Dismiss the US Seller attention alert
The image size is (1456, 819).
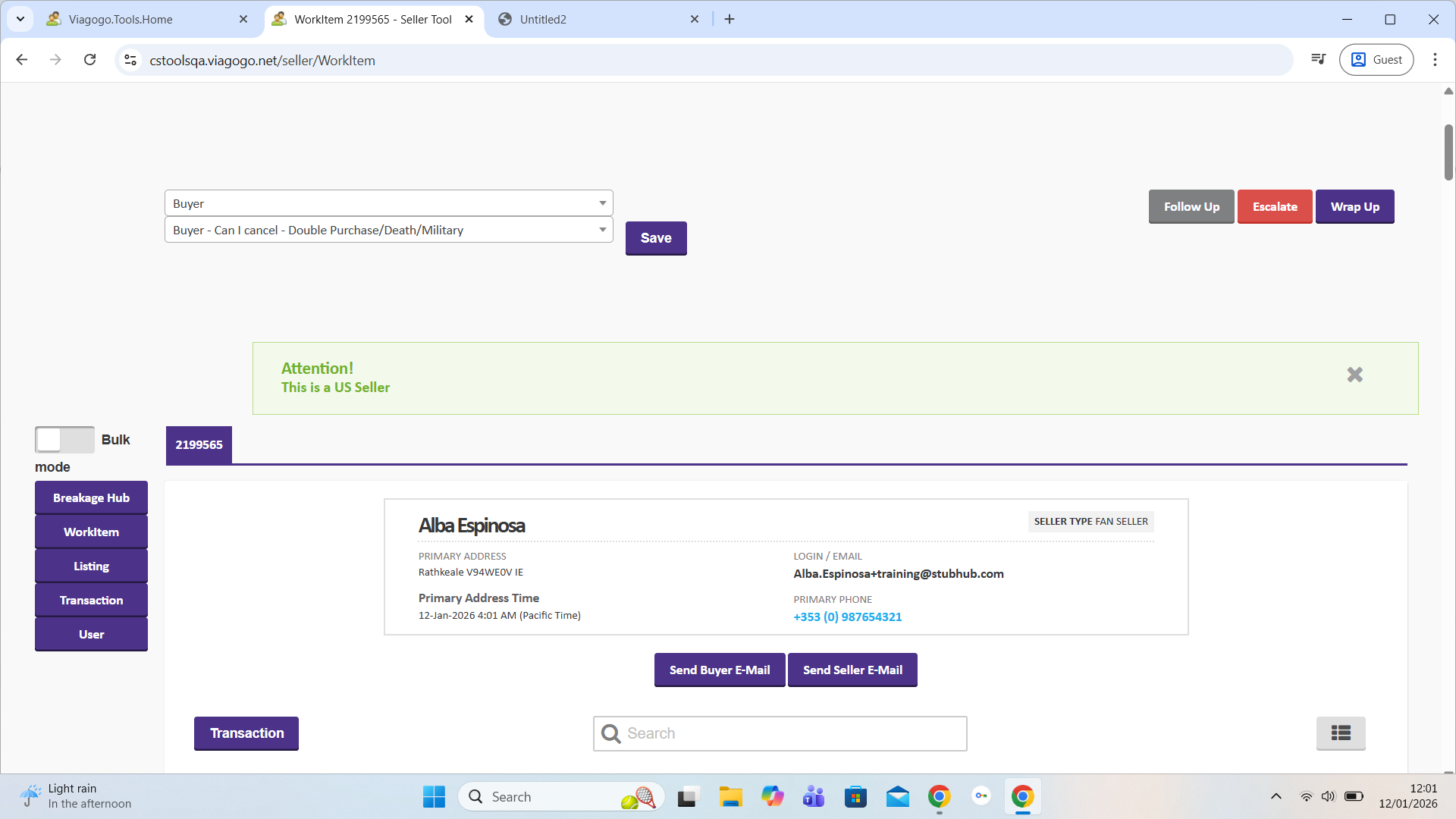[x=1354, y=375]
